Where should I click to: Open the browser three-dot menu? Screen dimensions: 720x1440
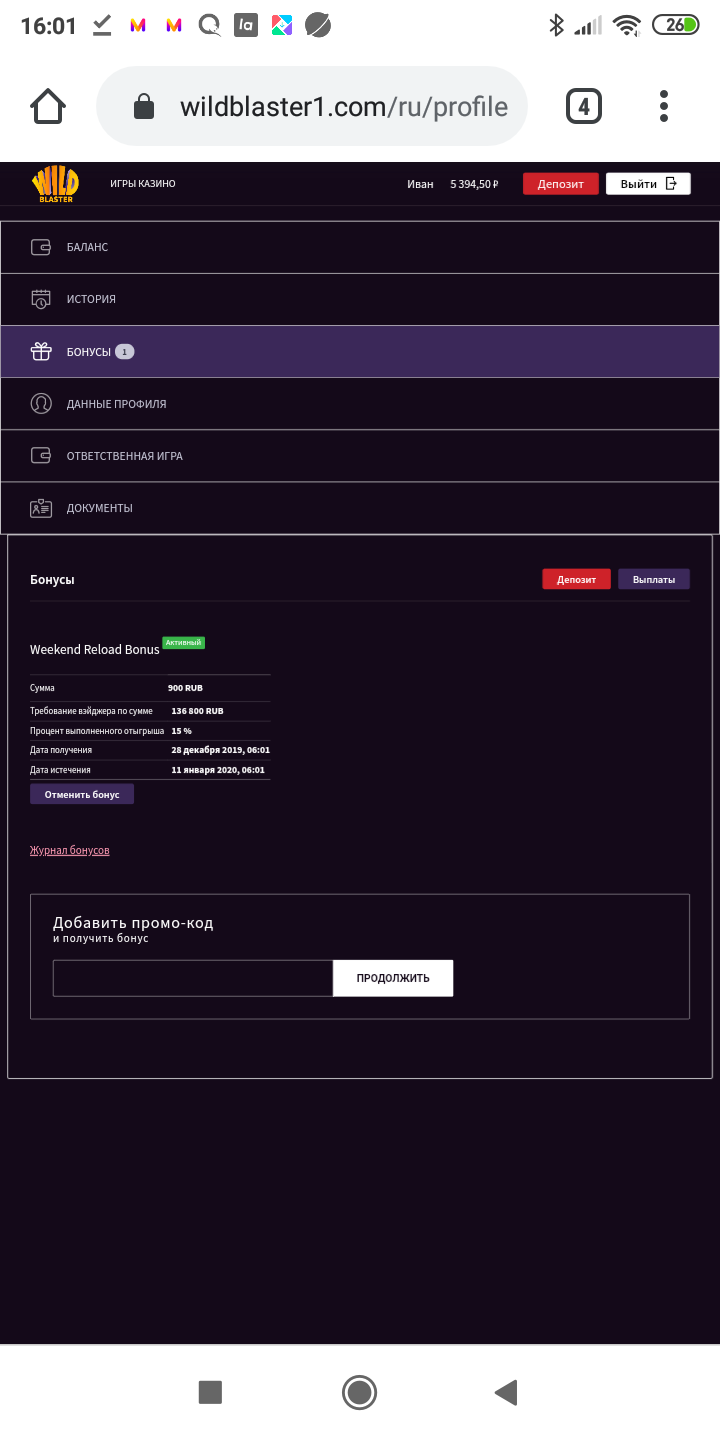click(x=664, y=106)
